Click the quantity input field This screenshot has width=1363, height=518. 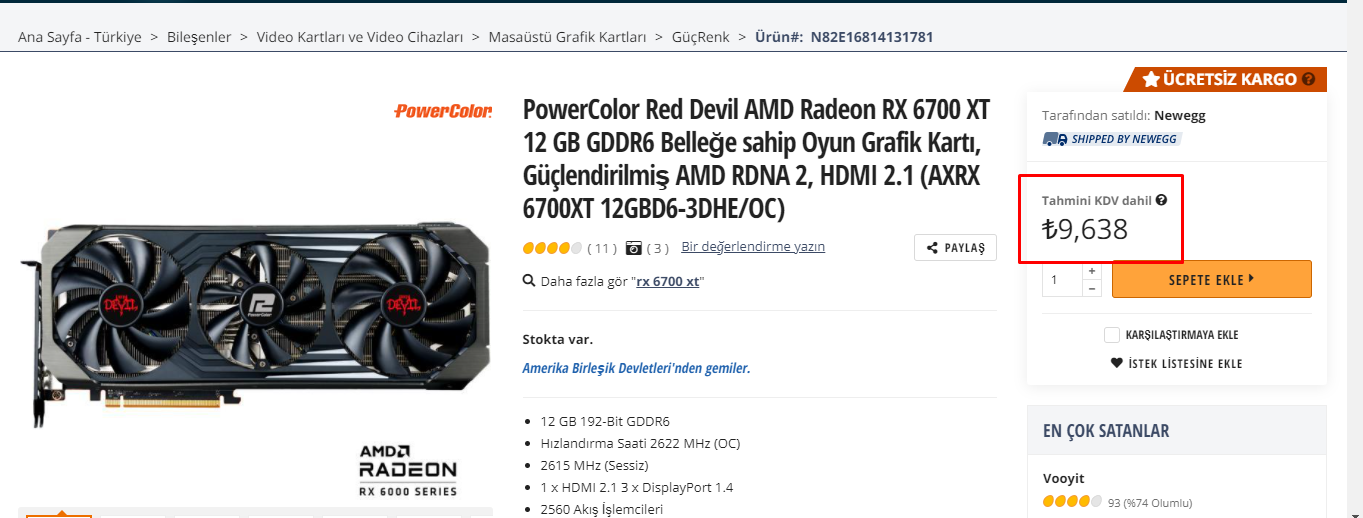point(1062,280)
